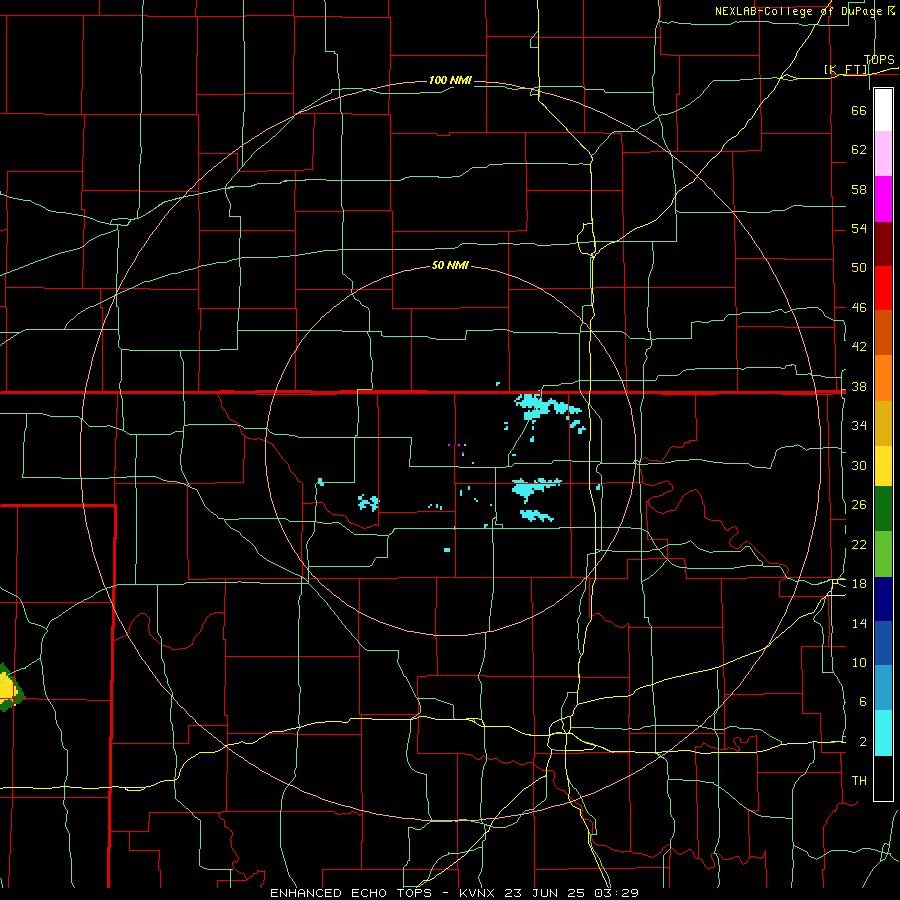Click the light orange legend swatch

tap(883, 378)
